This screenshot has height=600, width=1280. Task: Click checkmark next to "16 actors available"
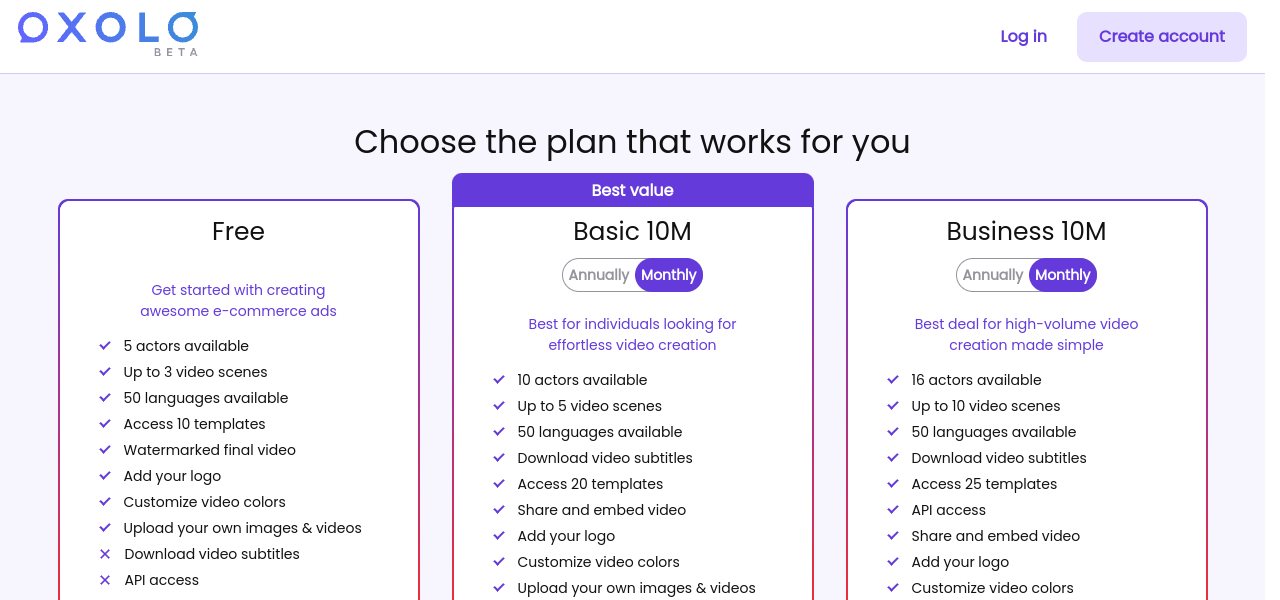pyautogui.click(x=893, y=380)
